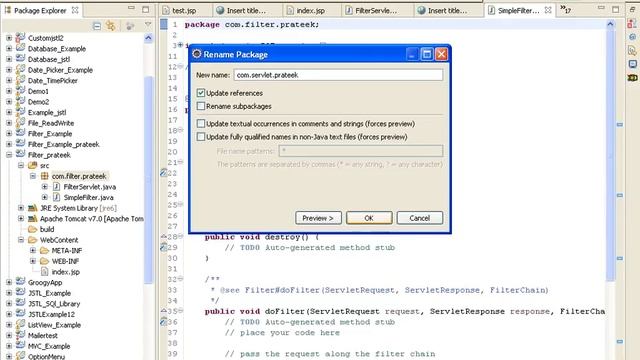Image resolution: width=640 pixels, height=360 pixels.
Task: Click the WebContent folder icon
Action: pos(33,240)
